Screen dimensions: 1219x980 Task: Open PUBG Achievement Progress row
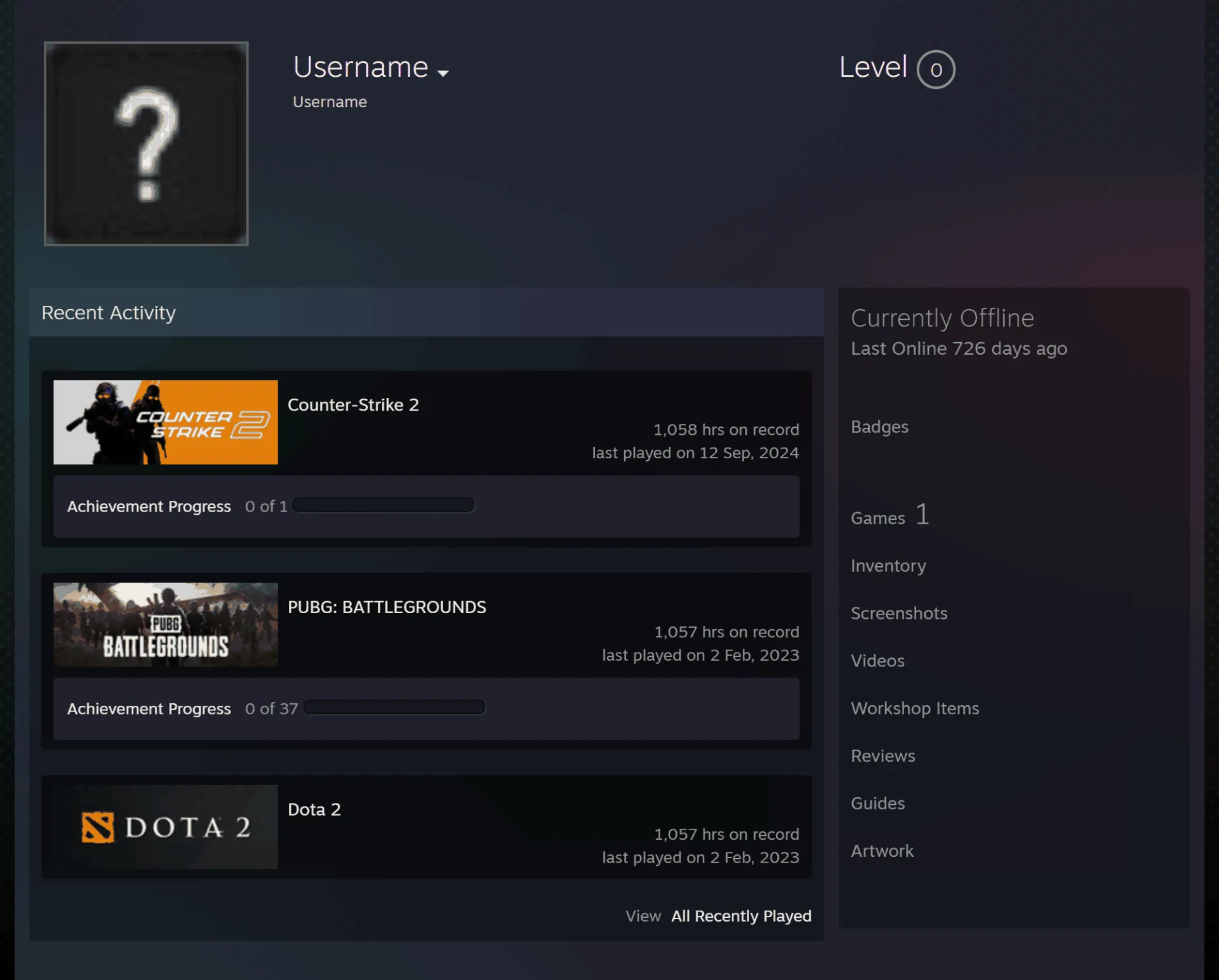pyautogui.click(x=426, y=709)
